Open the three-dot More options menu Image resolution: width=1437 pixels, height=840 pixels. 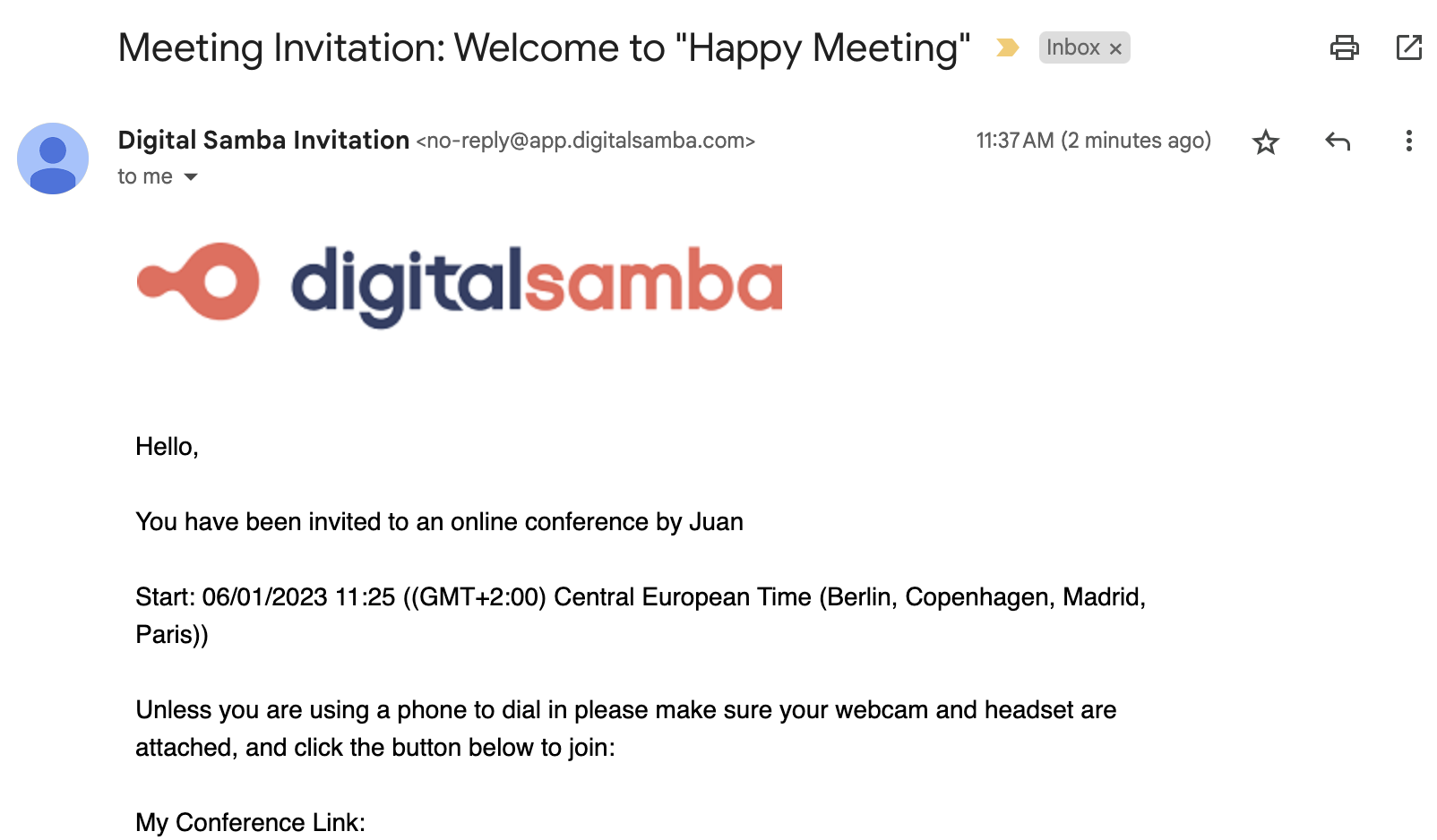click(x=1408, y=141)
